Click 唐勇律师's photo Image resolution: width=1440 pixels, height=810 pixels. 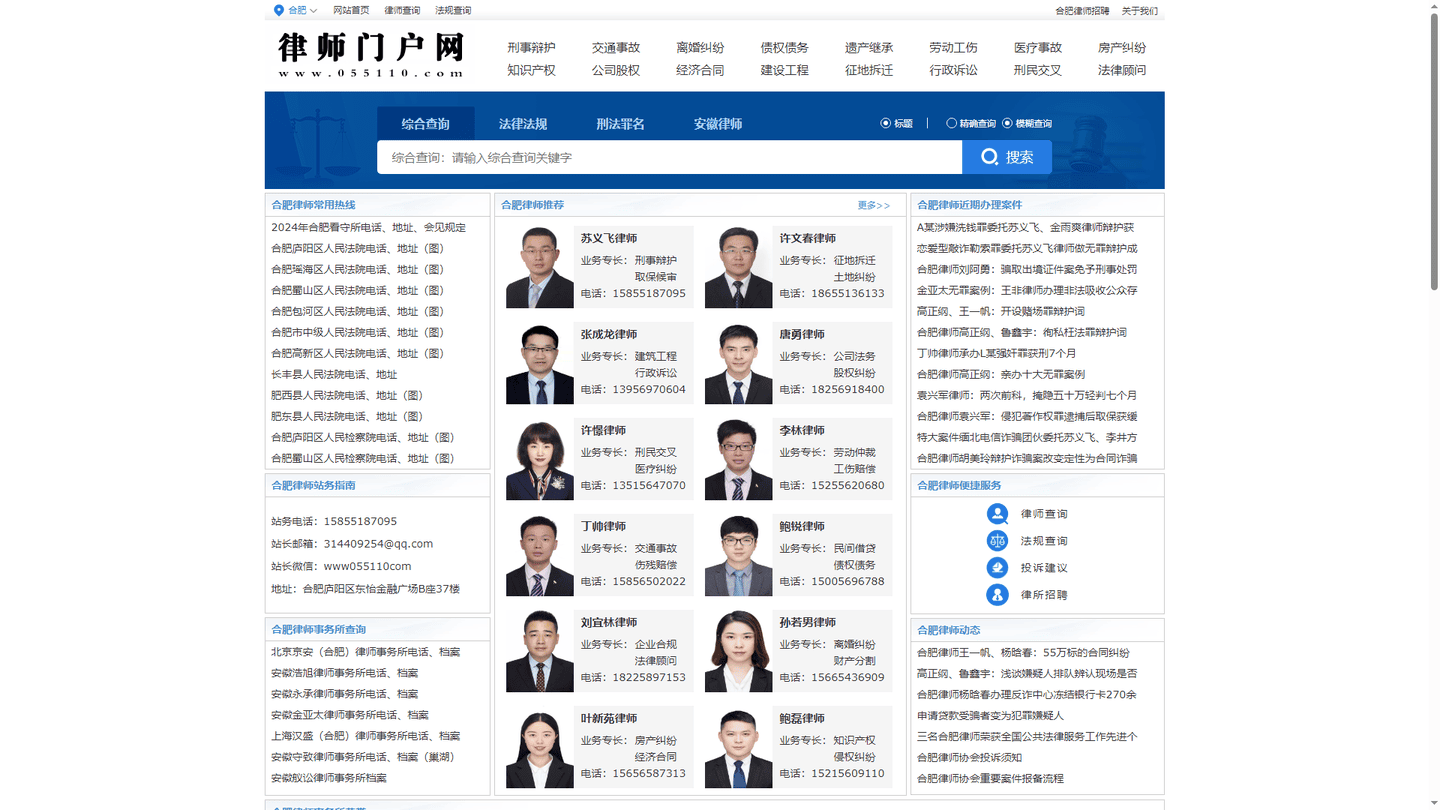[739, 363]
